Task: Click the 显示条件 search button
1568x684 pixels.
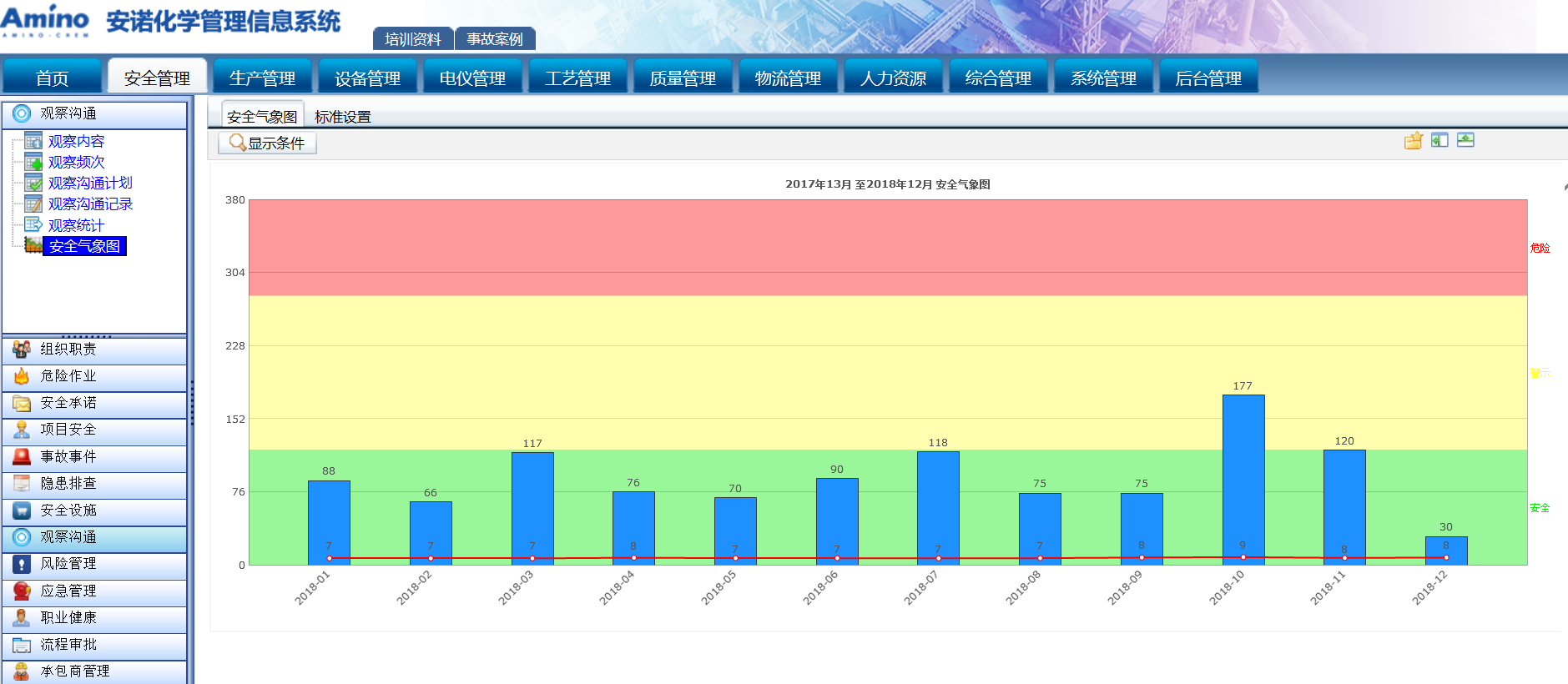Action: point(267,143)
